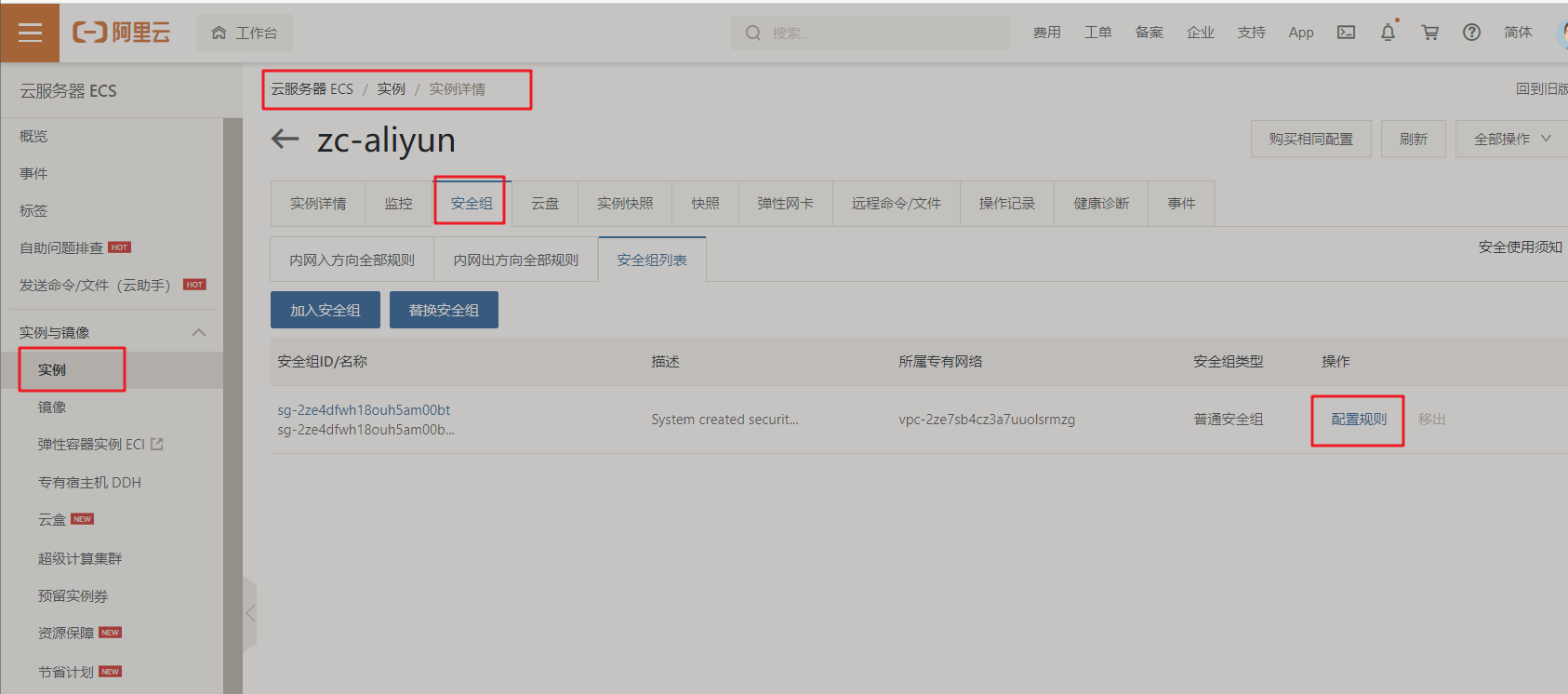Collapse the 实例与镜像 section
This screenshot has height=694, width=1568.
click(198, 332)
